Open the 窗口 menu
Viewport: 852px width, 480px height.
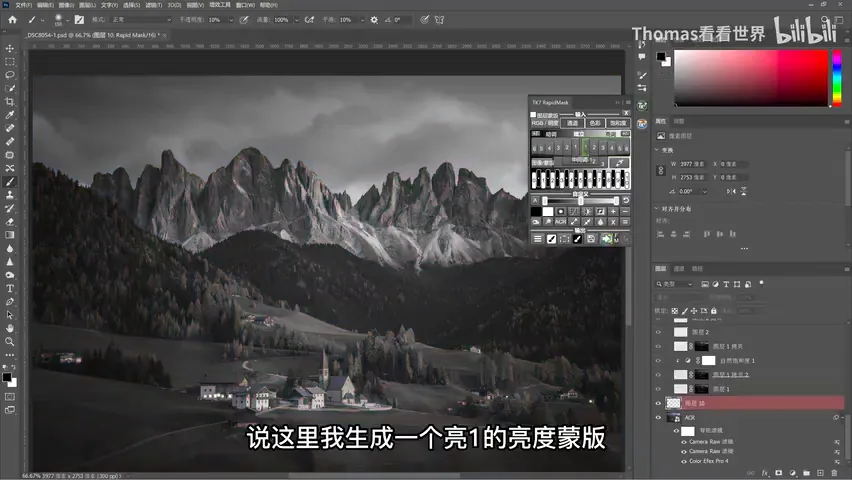point(246,5)
